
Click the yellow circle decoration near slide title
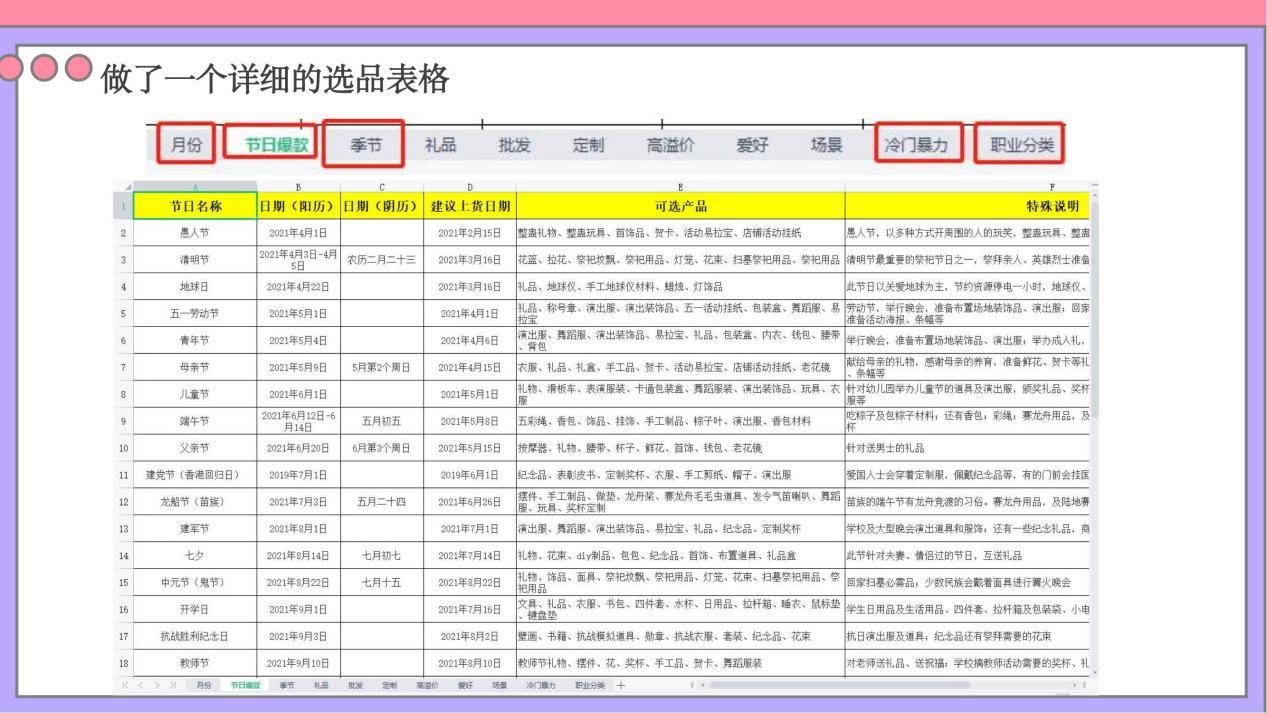pos(44,66)
